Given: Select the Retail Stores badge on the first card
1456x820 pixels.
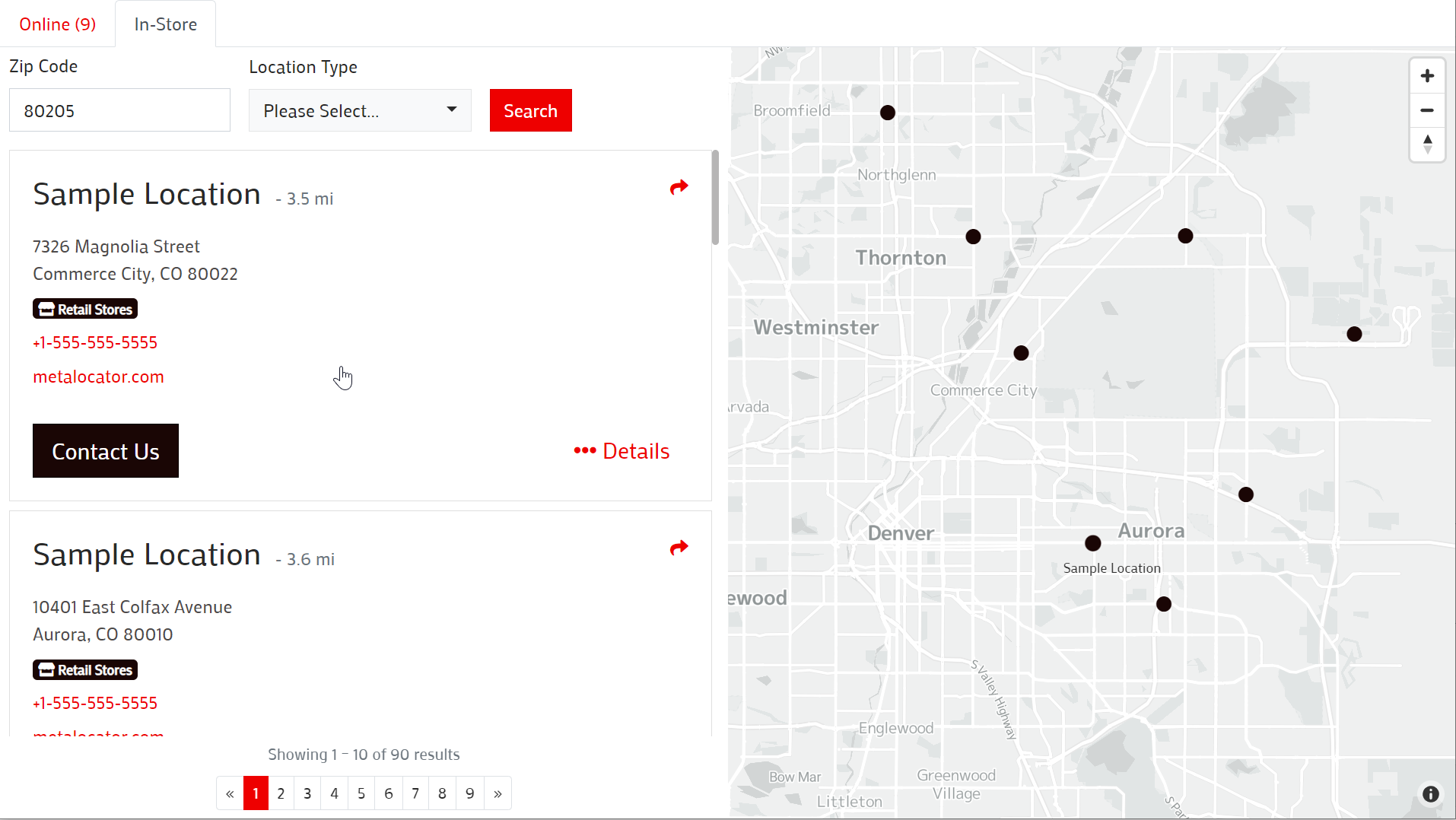Looking at the screenshot, I should coord(84,308).
